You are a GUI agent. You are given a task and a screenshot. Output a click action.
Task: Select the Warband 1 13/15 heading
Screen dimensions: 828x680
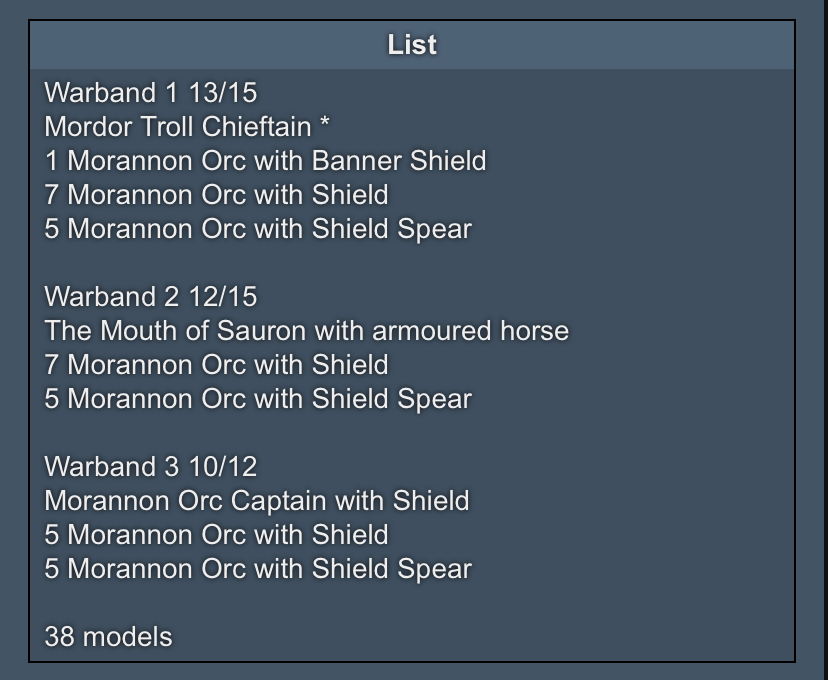pos(151,93)
